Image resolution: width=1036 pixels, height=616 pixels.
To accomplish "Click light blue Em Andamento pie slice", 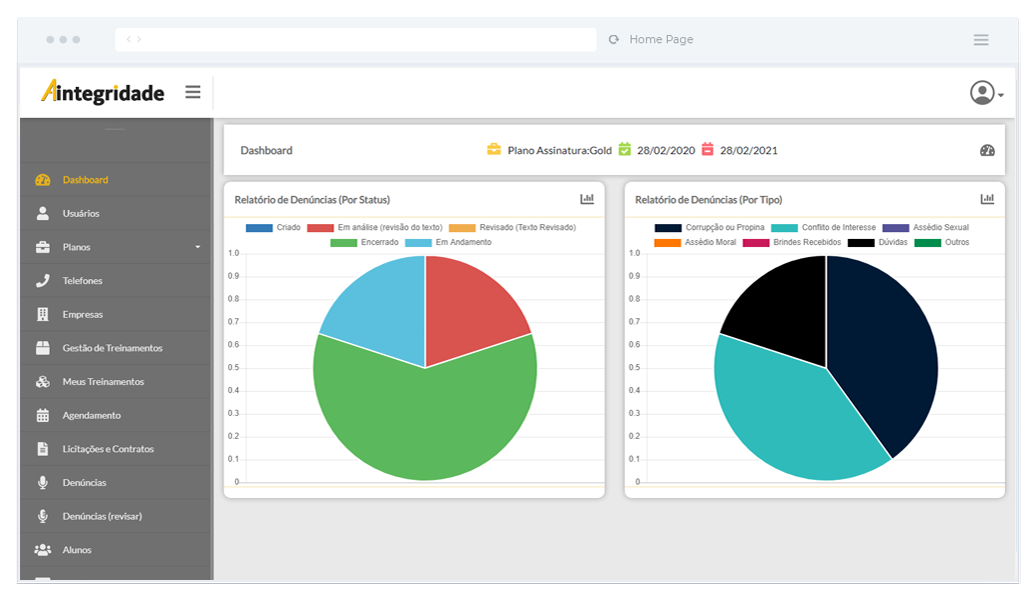I will [x=383, y=309].
